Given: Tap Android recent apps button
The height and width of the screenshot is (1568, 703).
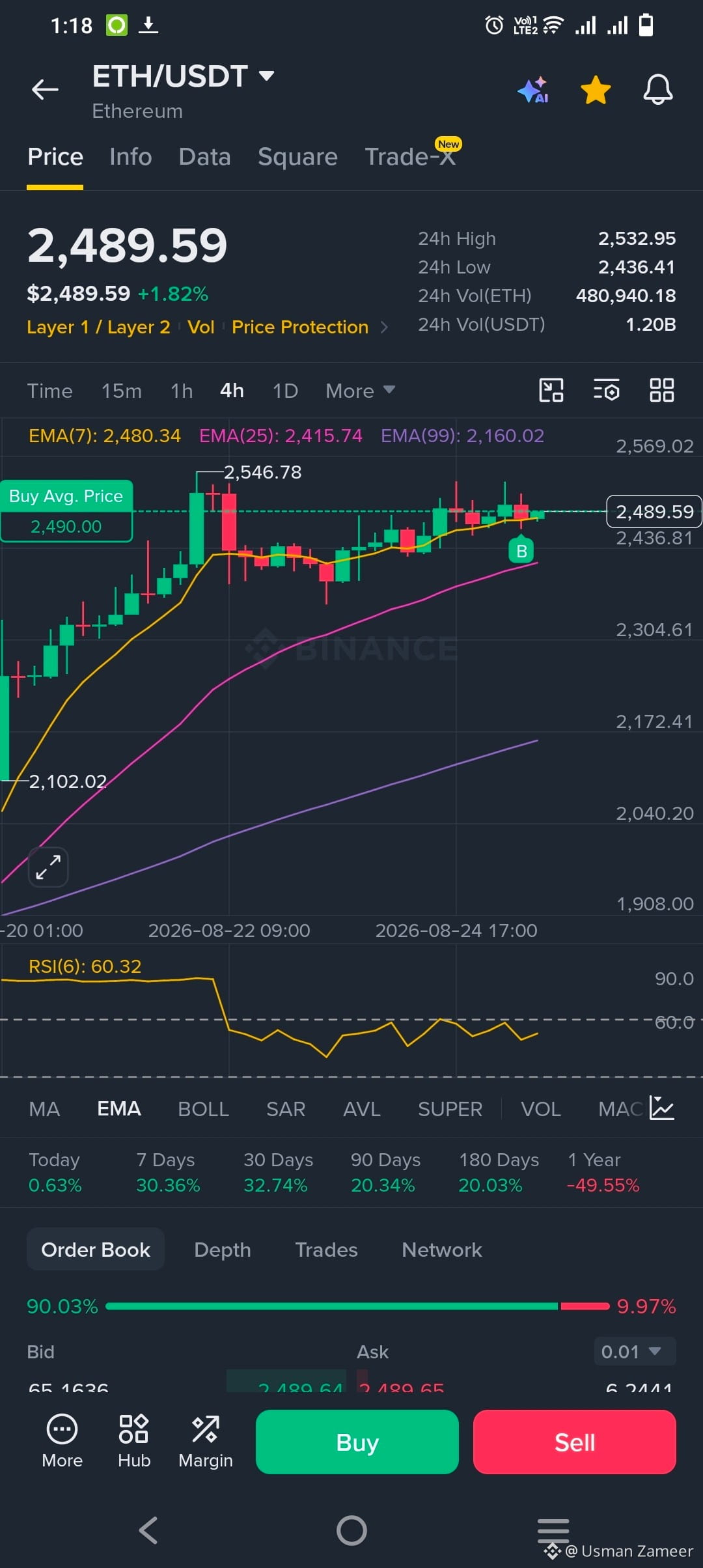Looking at the screenshot, I should (x=553, y=1530).
